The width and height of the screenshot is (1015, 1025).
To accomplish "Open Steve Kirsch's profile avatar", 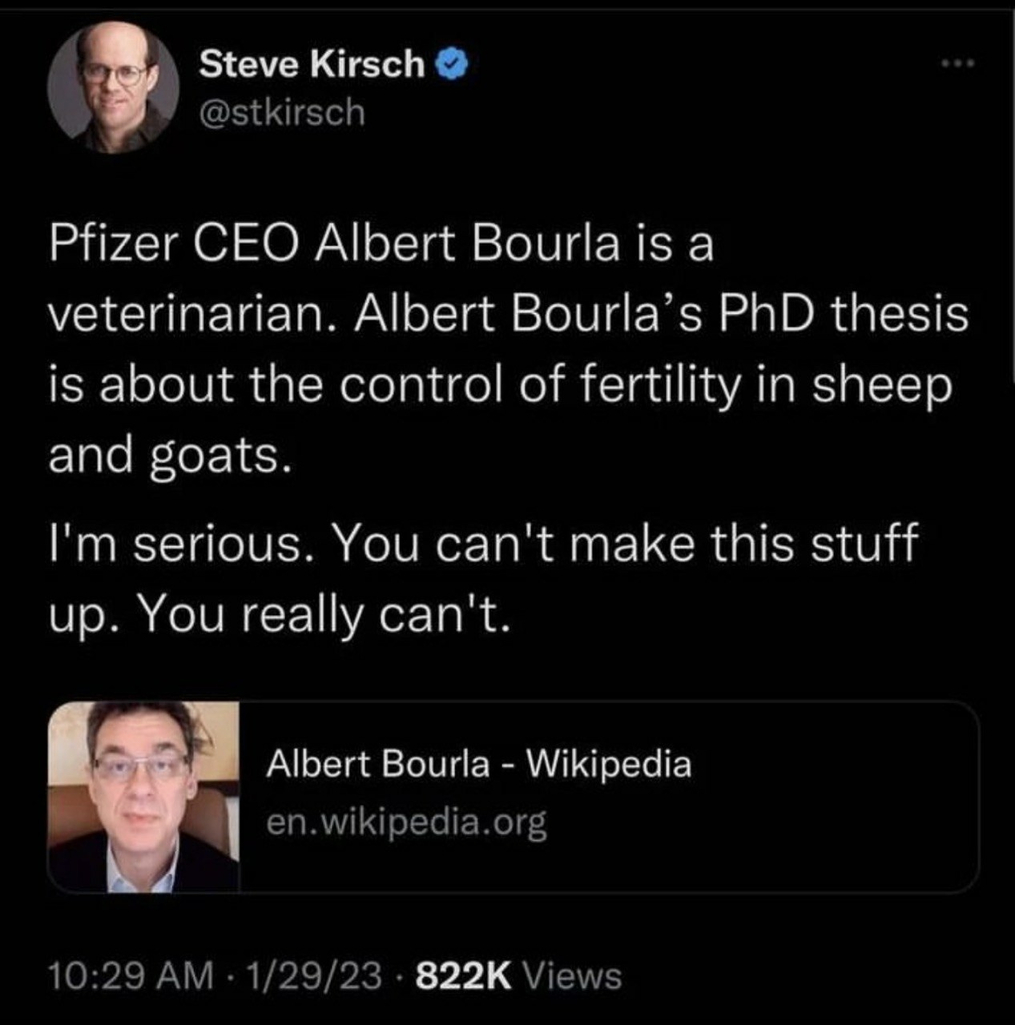I will pos(113,87).
